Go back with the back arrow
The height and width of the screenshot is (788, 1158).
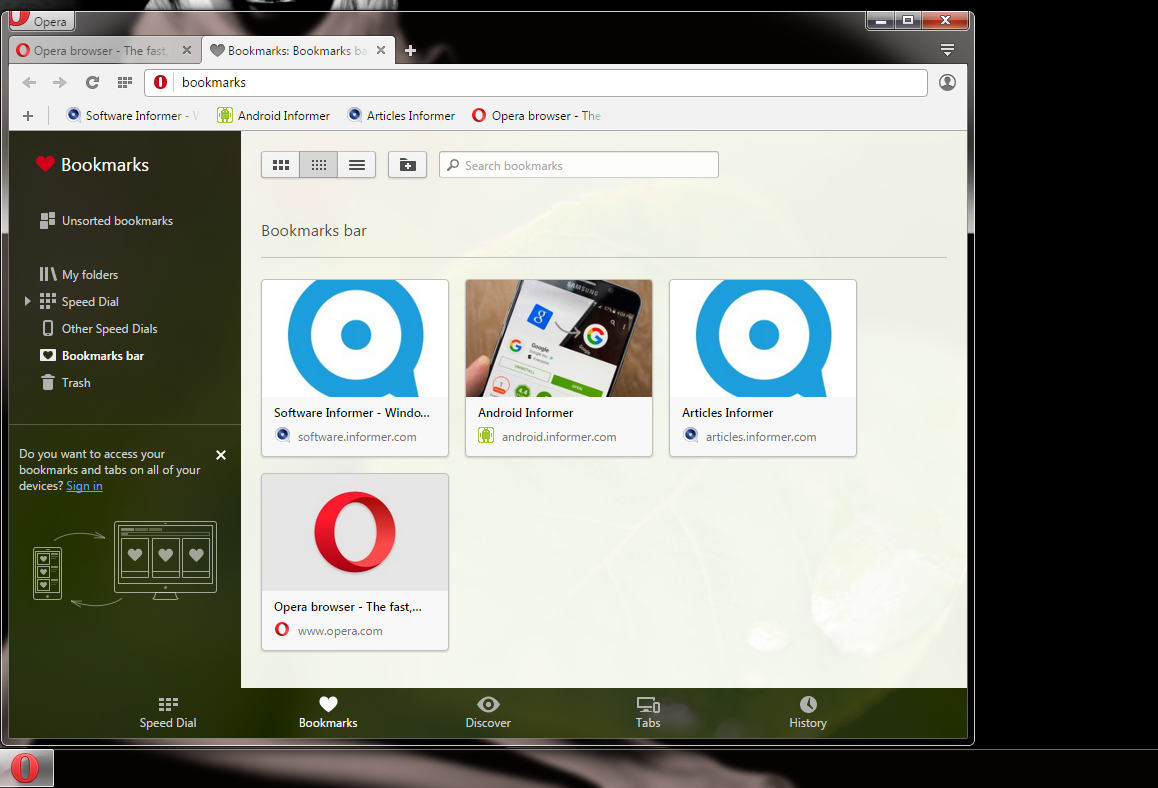tap(30, 83)
